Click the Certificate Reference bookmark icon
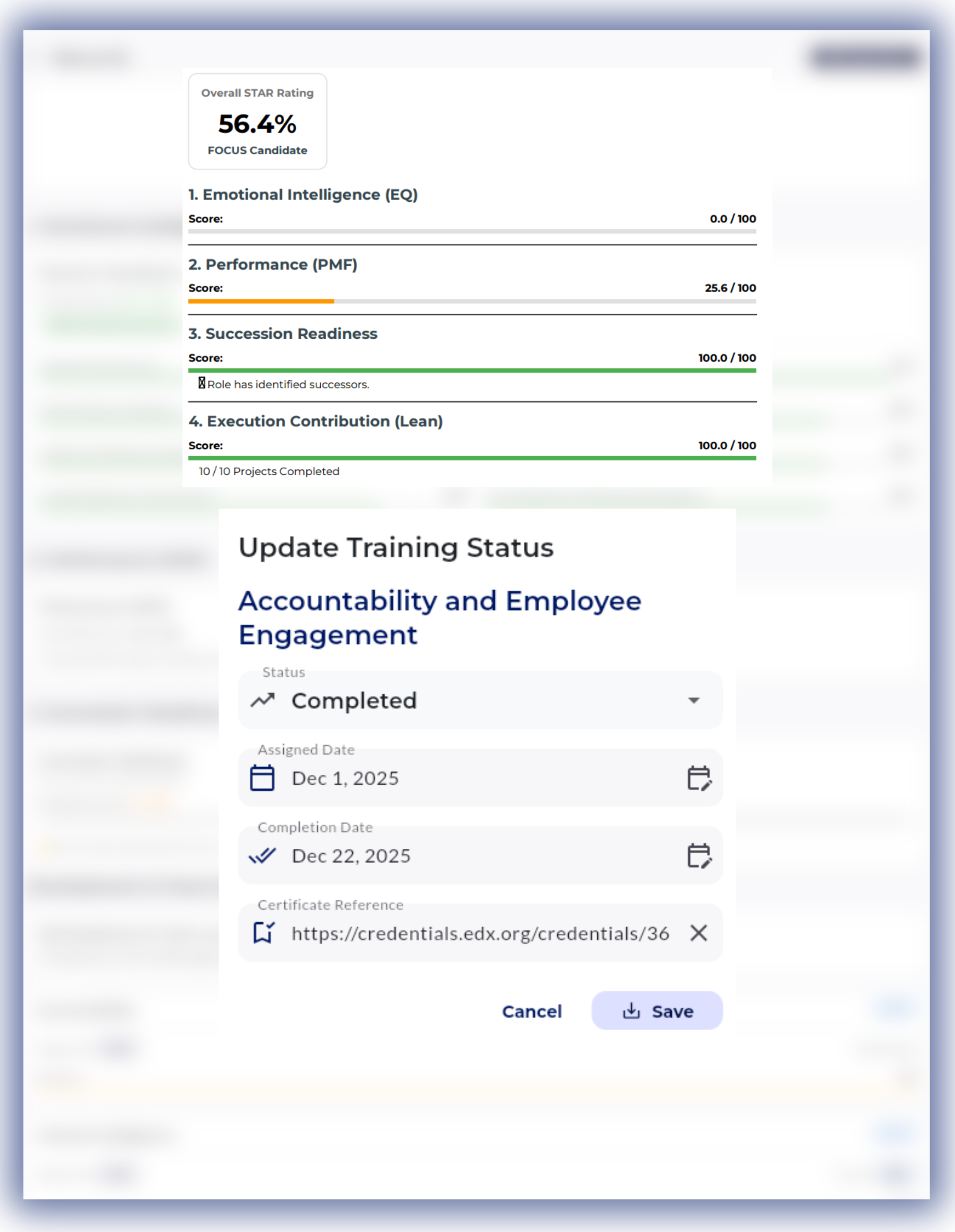Screen dimensions: 955x1232 click(263, 933)
